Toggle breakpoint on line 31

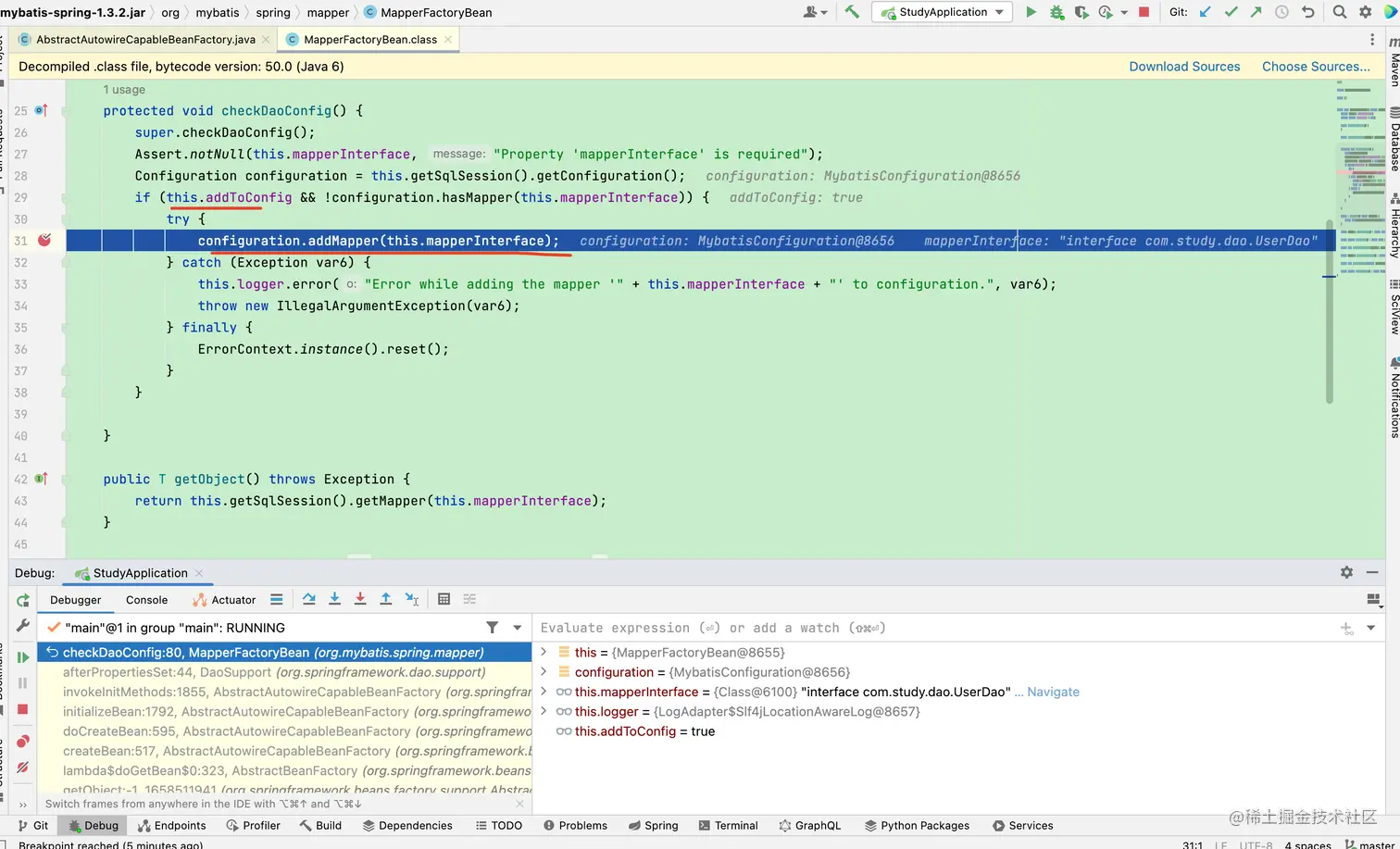44,240
